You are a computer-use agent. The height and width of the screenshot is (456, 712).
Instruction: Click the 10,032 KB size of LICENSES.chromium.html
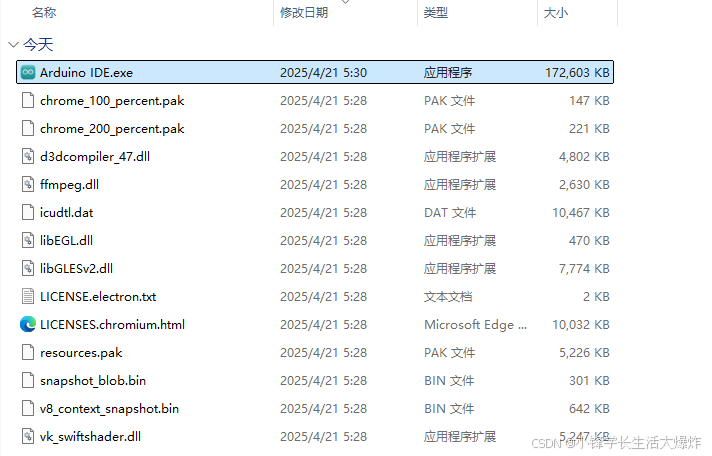581,325
